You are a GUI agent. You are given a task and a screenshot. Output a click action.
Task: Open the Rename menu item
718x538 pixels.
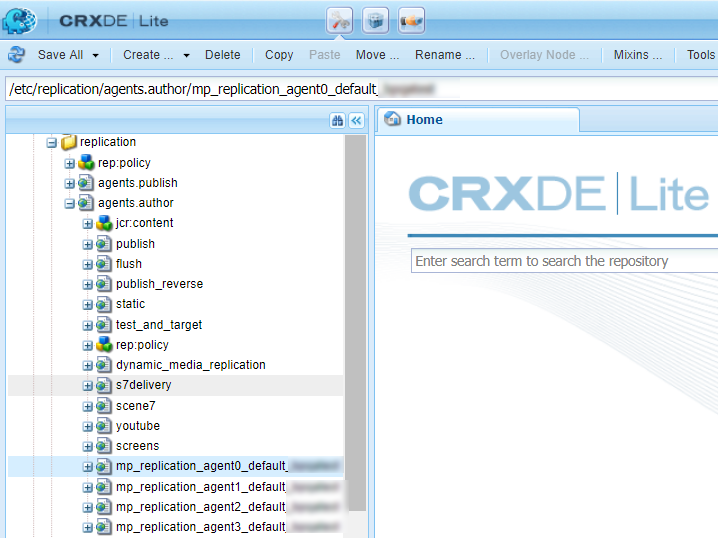pyautogui.click(x=445, y=54)
